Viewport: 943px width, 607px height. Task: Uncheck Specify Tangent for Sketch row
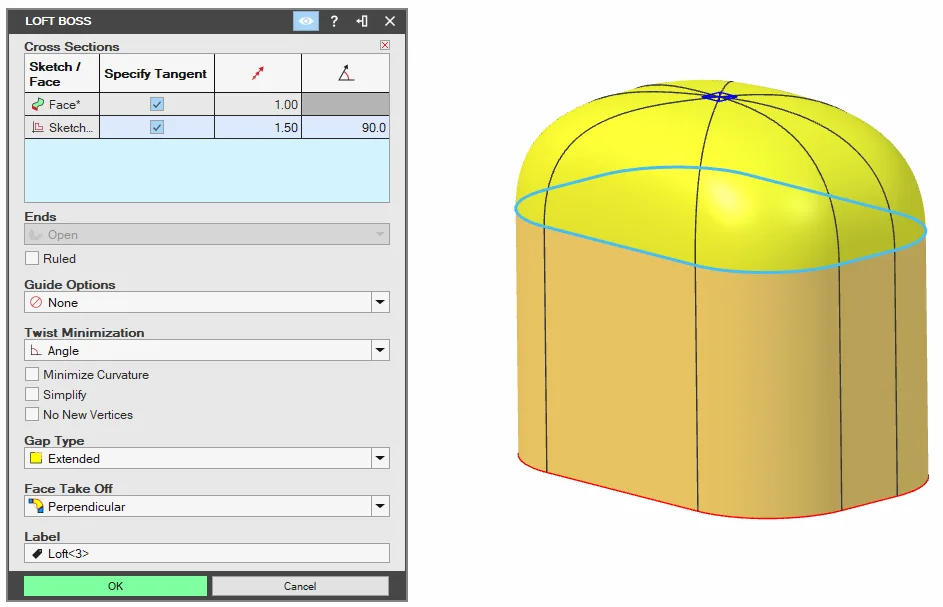(157, 128)
